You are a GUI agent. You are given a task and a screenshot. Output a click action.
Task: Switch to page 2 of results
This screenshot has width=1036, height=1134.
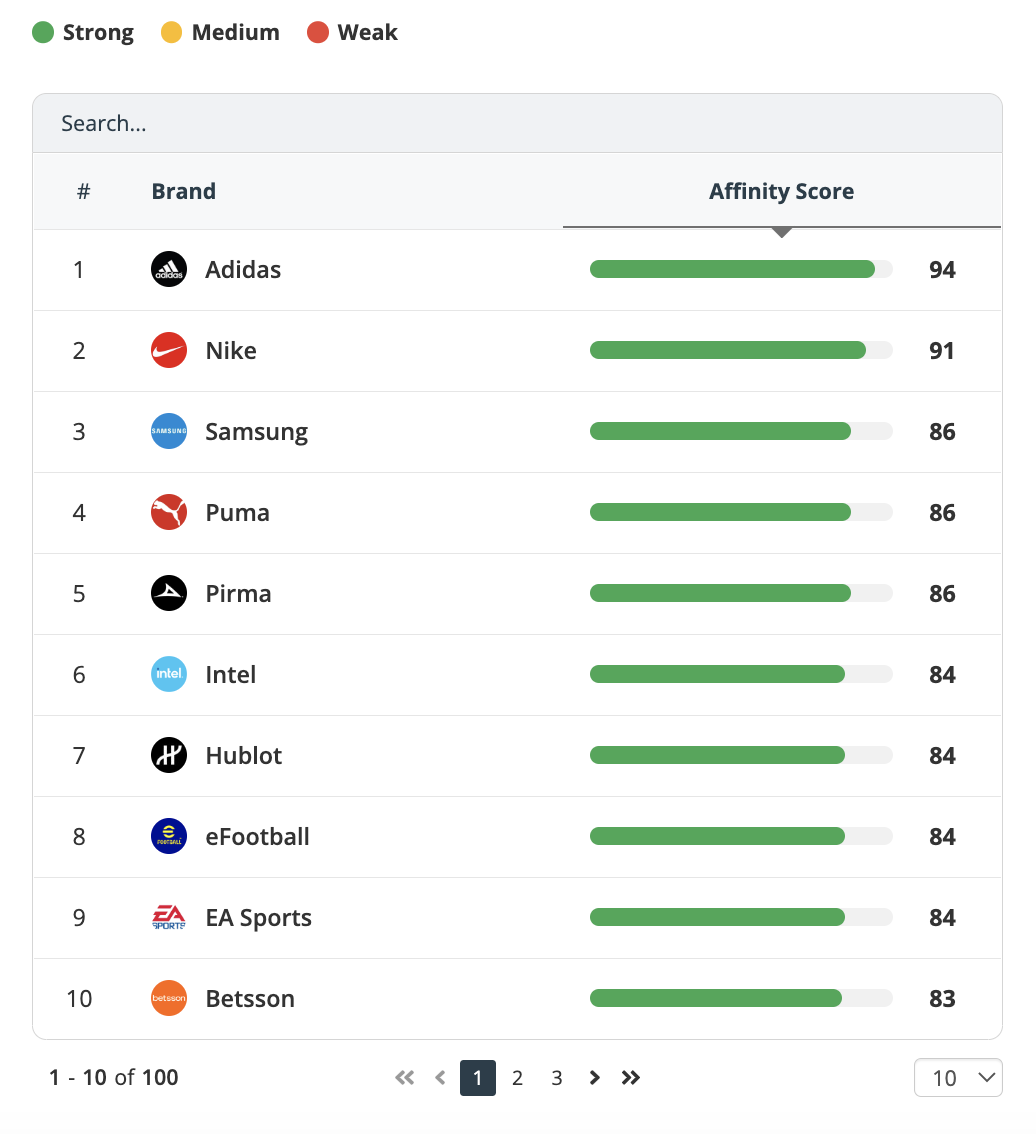click(x=517, y=1078)
